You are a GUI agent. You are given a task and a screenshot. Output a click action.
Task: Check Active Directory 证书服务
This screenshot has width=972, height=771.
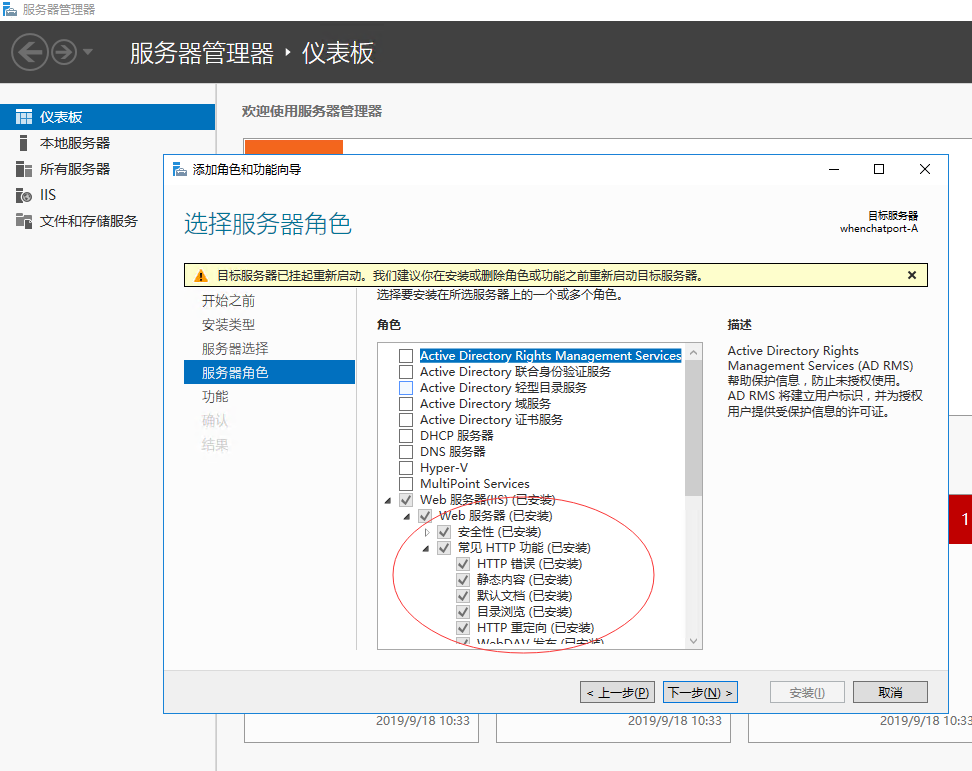coord(406,420)
